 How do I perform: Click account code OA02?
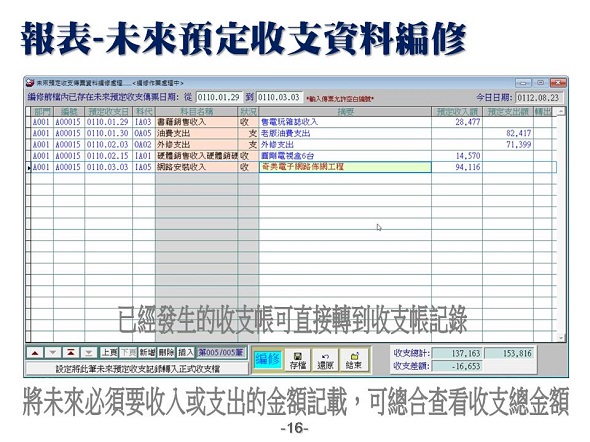tap(143, 145)
